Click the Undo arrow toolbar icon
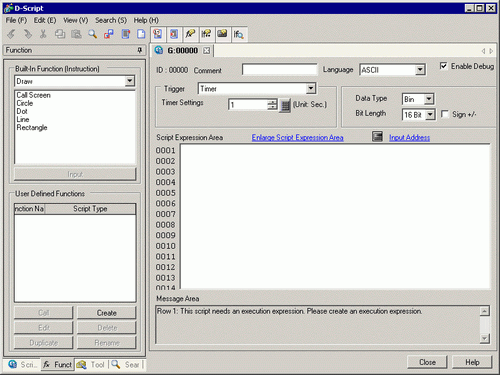 pos(11,34)
